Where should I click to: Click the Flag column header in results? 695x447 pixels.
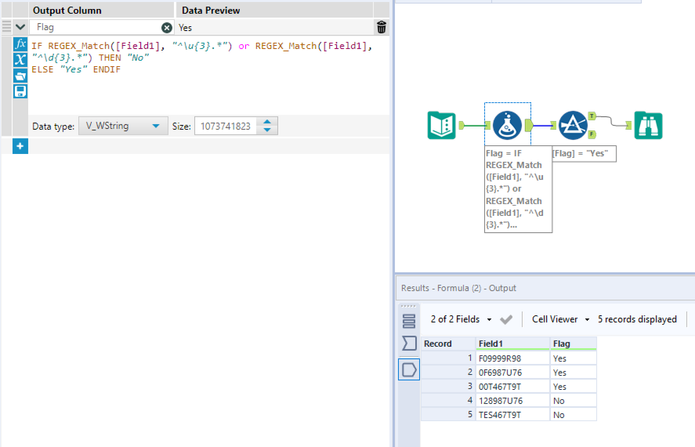click(574, 344)
